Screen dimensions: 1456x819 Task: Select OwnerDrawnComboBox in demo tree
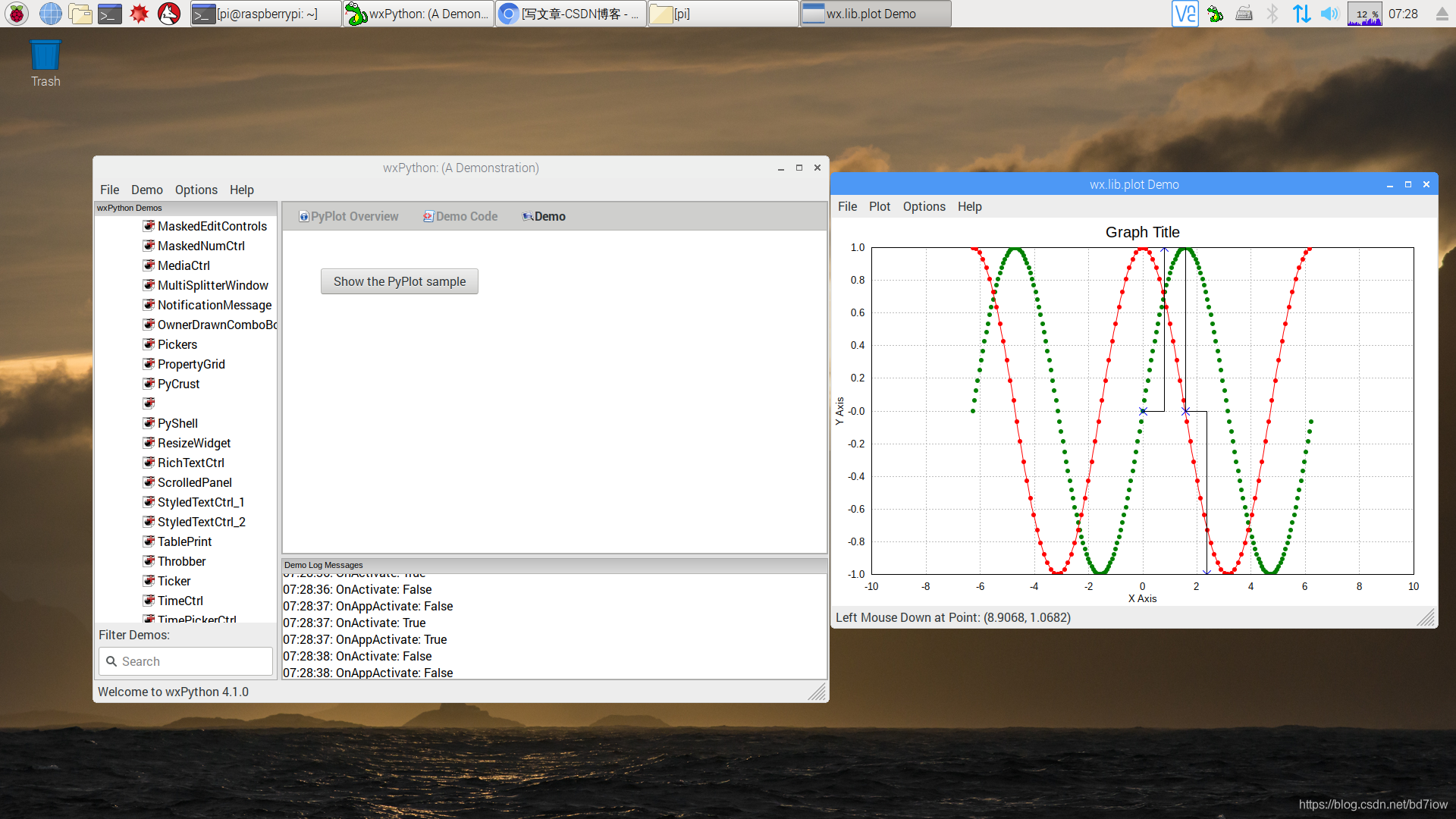[x=217, y=325]
